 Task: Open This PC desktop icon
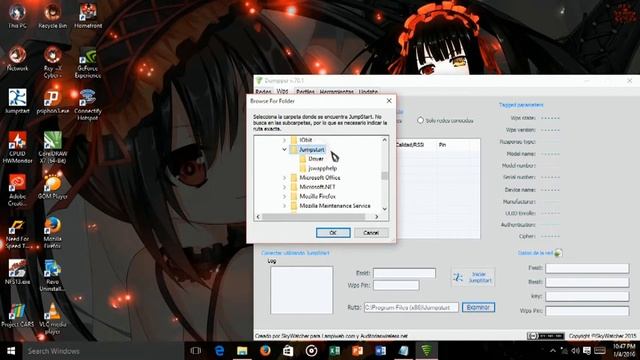(x=17, y=17)
